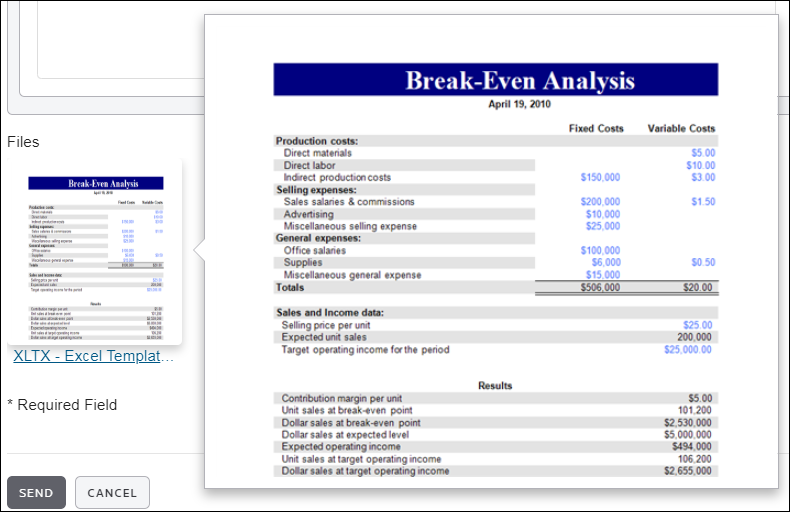Select the Break-Even Analysis file thumbnail
The width and height of the screenshot is (790, 512).
(x=97, y=252)
